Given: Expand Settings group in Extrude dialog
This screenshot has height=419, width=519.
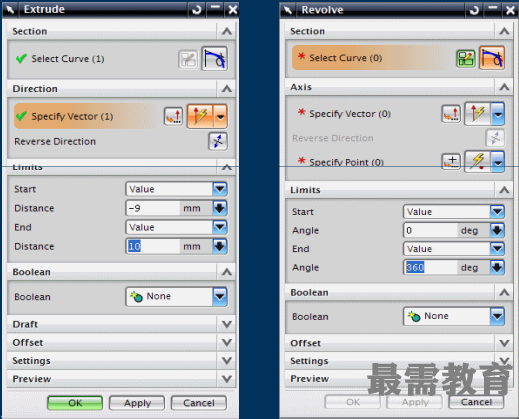Looking at the screenshot, I should [x=227, y=361].
